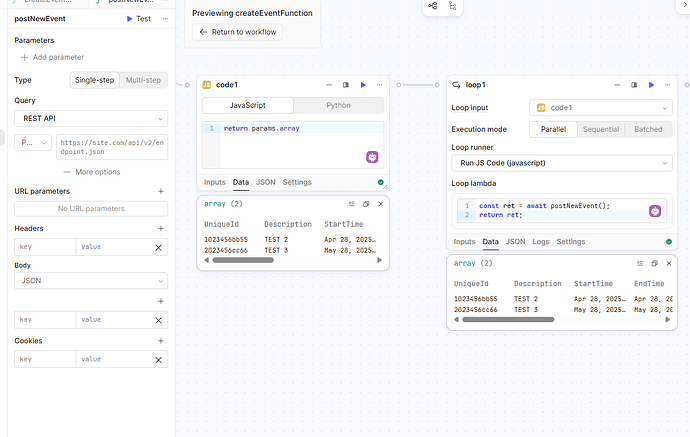Click the Cookies key input field
Viewport: 690px width, 437px height.
pyautogui.click(x=45, y=359)
